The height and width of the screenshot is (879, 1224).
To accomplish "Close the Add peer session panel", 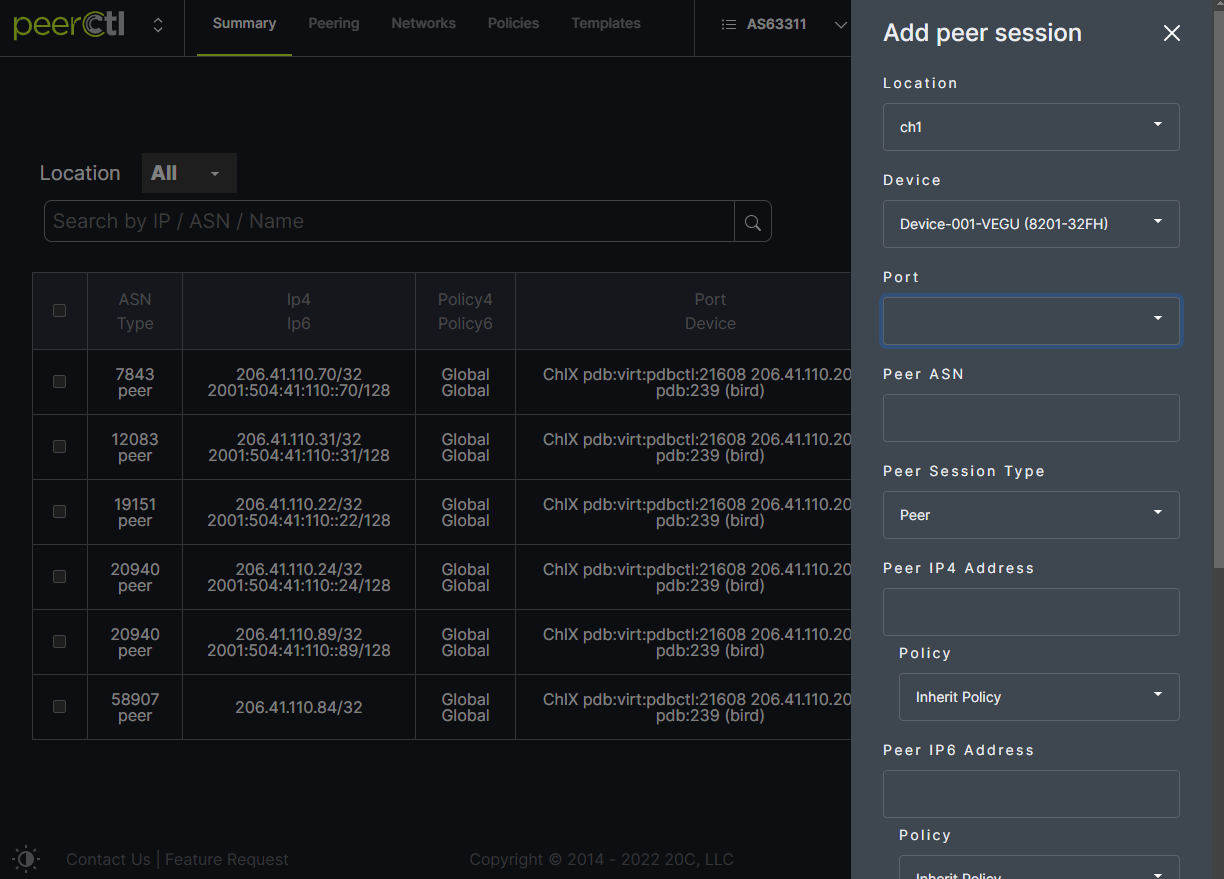I will (x=1172, y=33).
